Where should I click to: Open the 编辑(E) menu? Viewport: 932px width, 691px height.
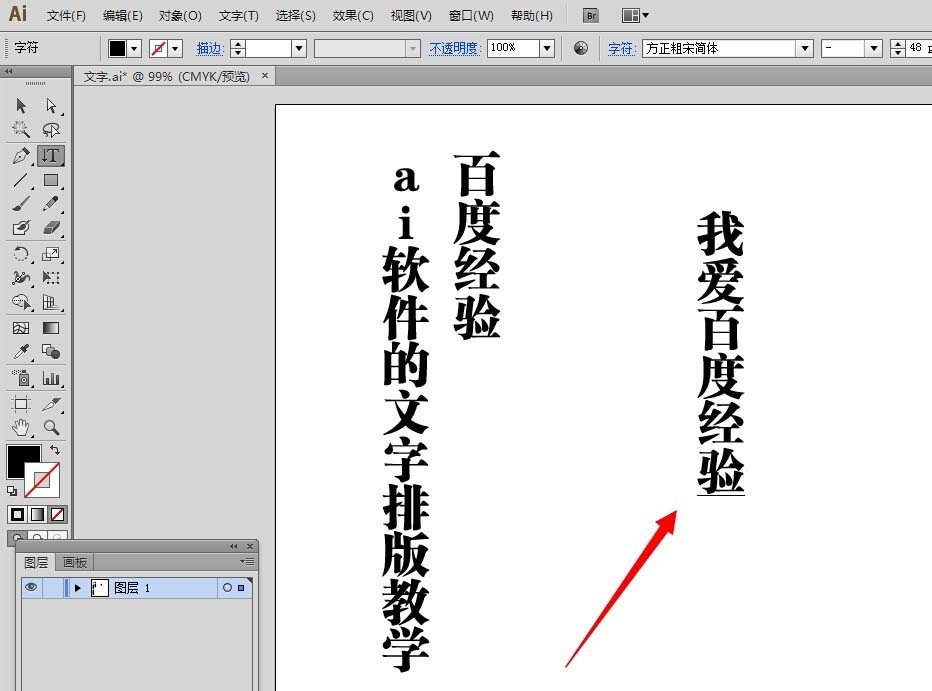[x=122, y=15]
